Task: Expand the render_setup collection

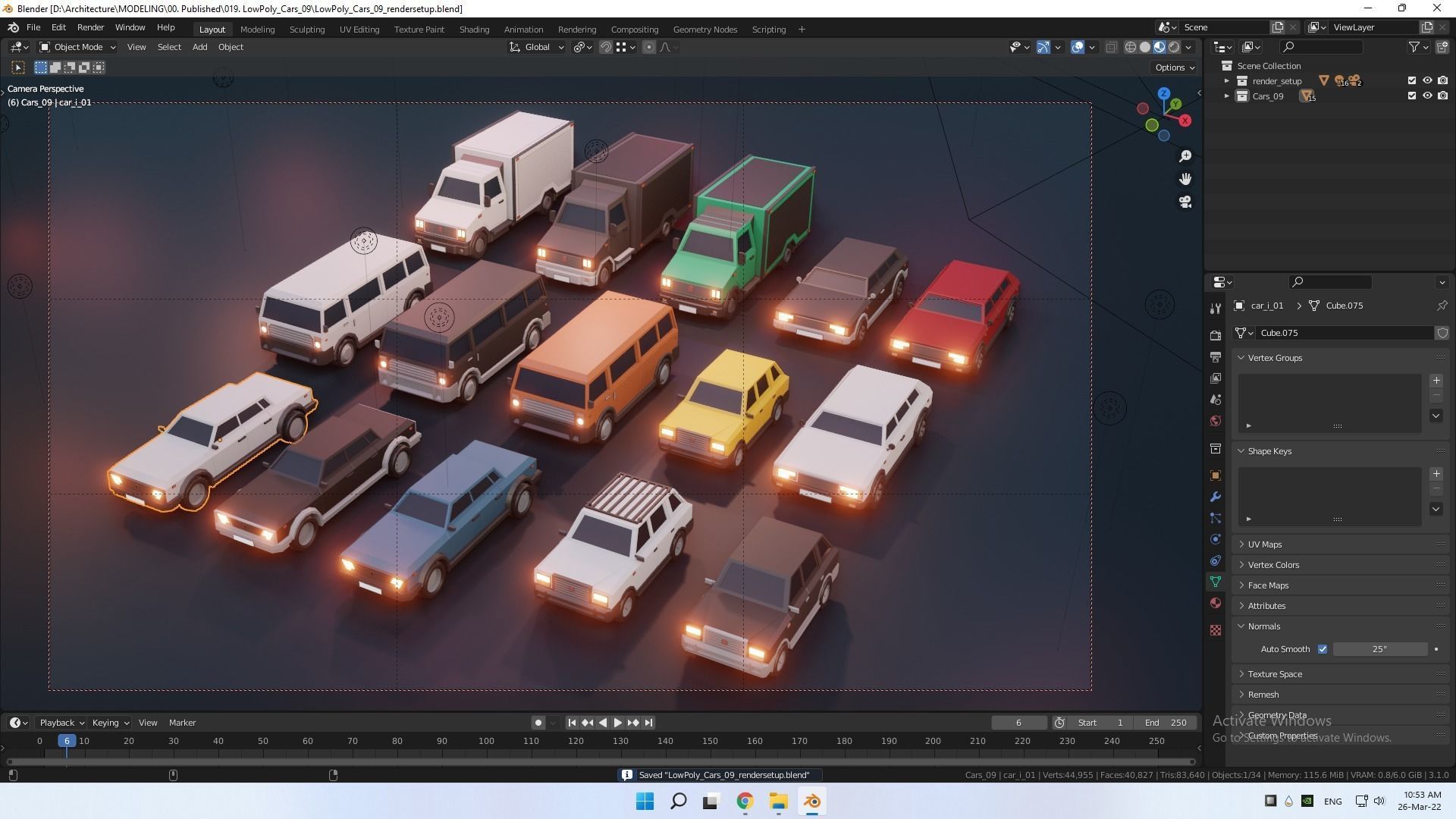Action: click(x=1226, y=81)
